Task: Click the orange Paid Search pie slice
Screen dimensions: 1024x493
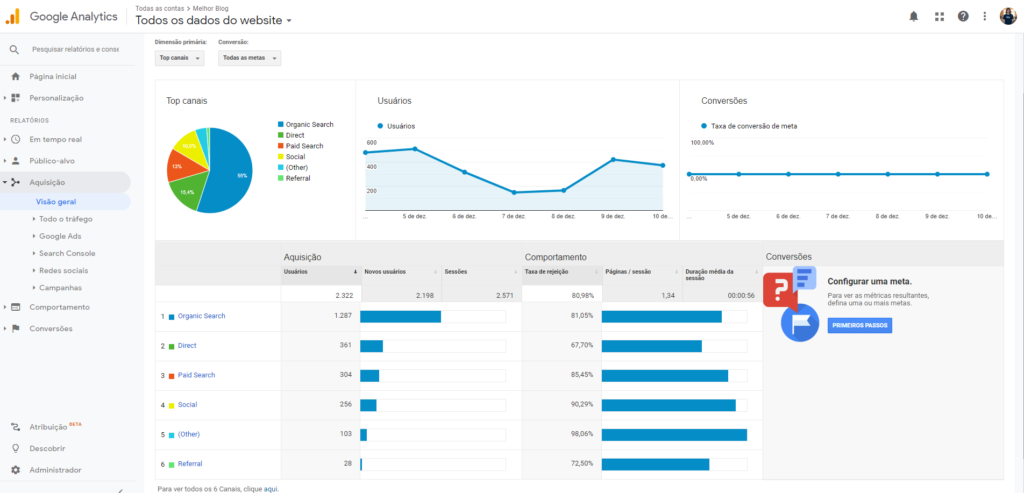Action: point(183,166)
